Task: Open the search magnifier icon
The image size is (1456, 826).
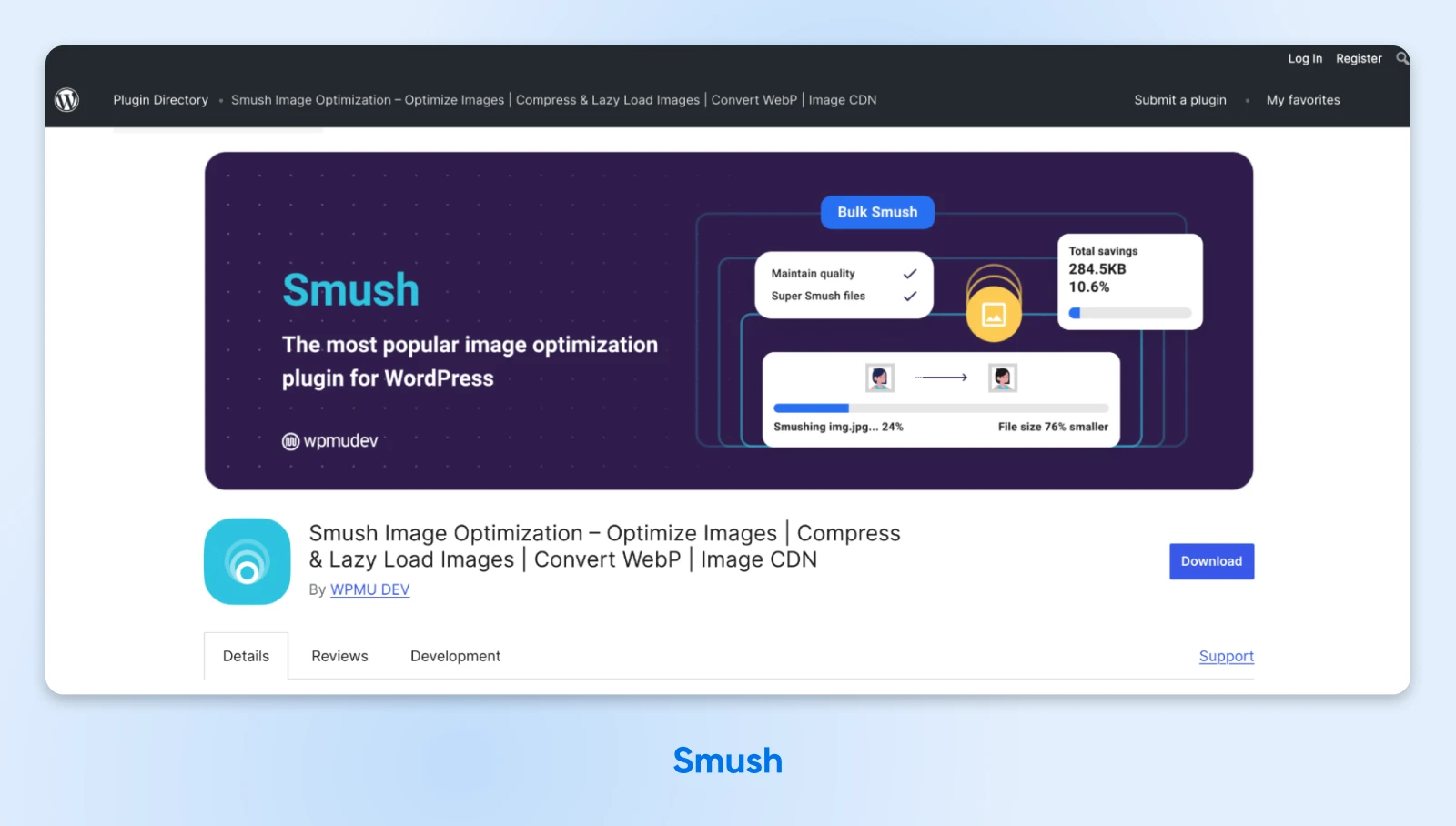Action: tap(1402, 58)
